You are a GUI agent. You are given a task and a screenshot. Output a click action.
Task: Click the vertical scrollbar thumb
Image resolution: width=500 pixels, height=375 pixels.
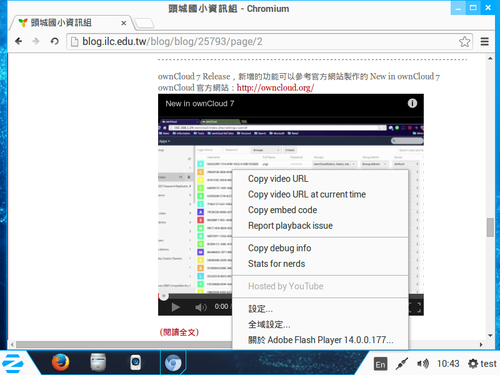point(490,227)
